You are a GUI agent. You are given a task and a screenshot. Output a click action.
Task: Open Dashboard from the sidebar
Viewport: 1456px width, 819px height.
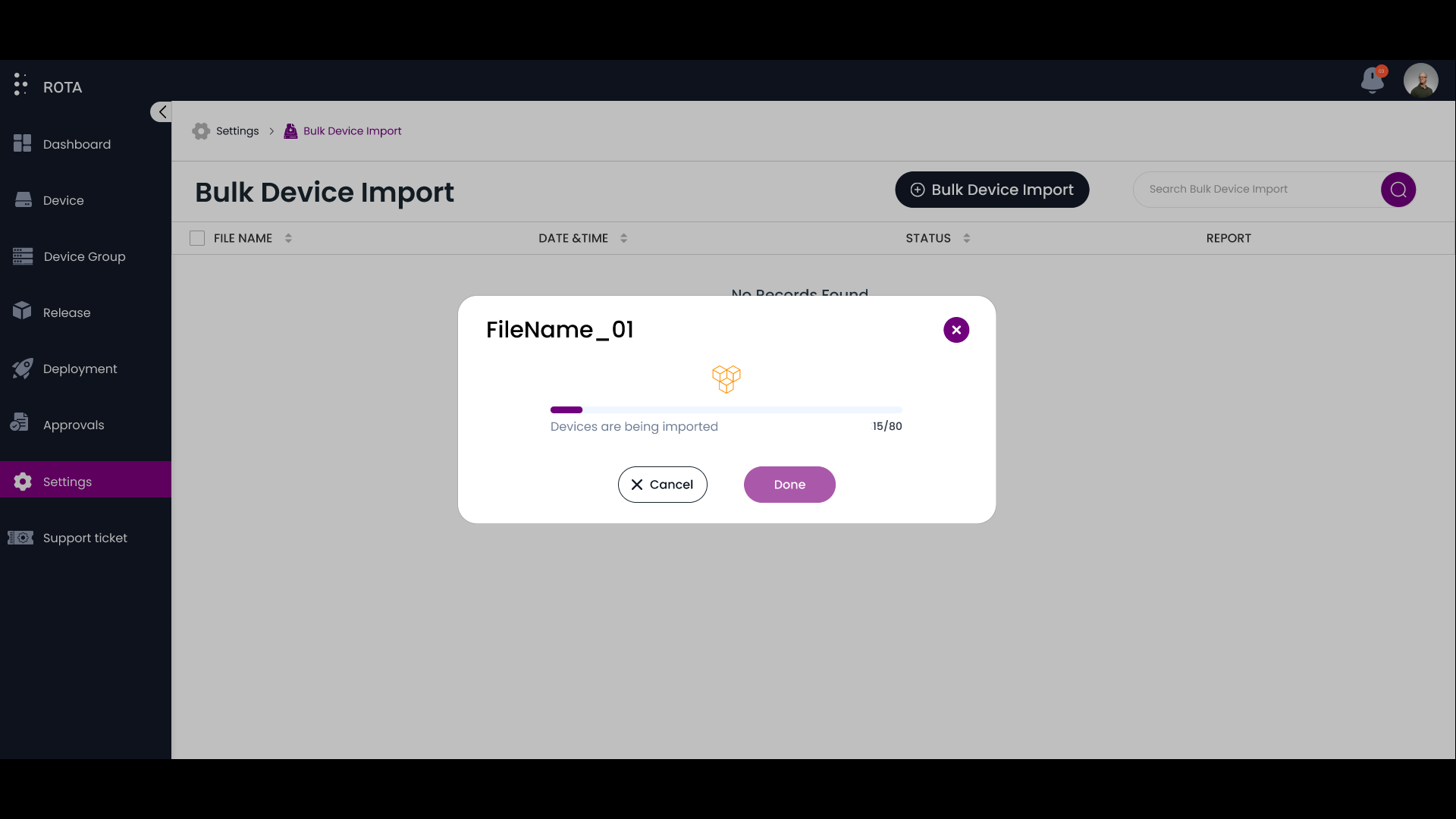coord(77,144)
